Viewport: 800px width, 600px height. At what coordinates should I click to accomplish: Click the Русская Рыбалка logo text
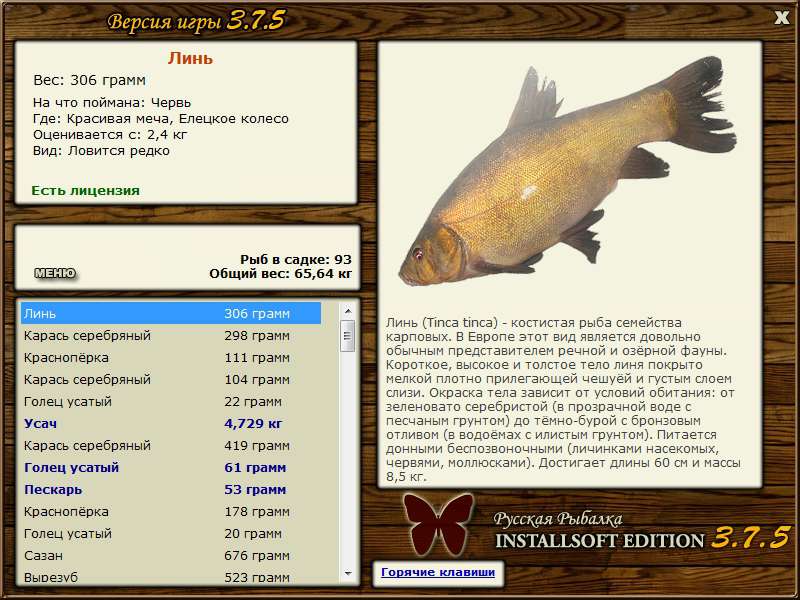558,519
